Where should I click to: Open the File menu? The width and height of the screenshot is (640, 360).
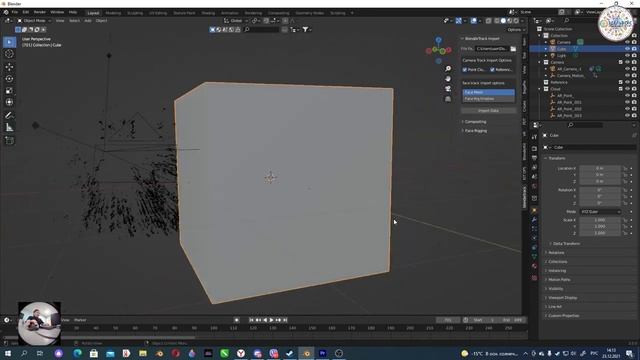click(x=15, y=12)
